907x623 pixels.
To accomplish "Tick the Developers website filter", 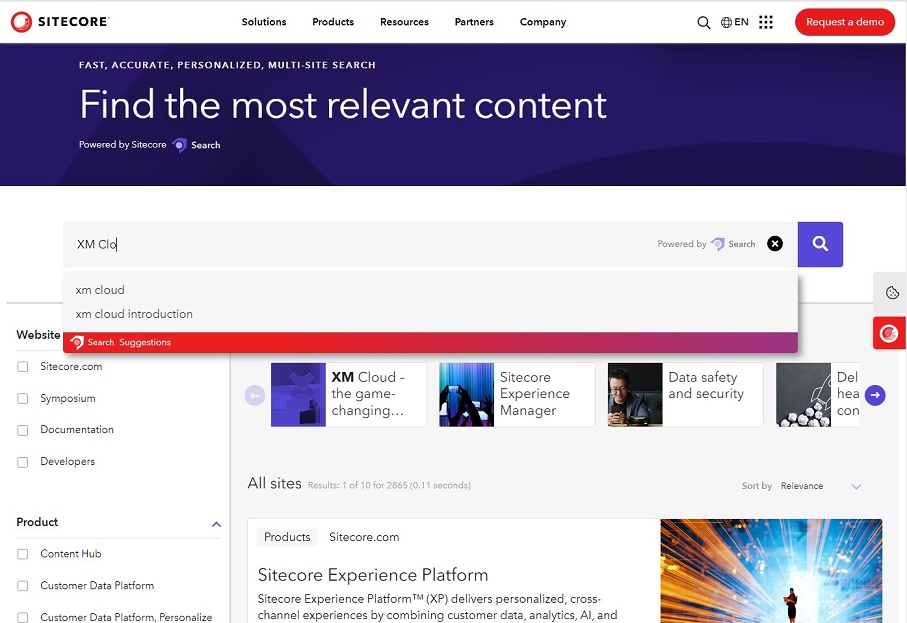I will click(23, 462).
